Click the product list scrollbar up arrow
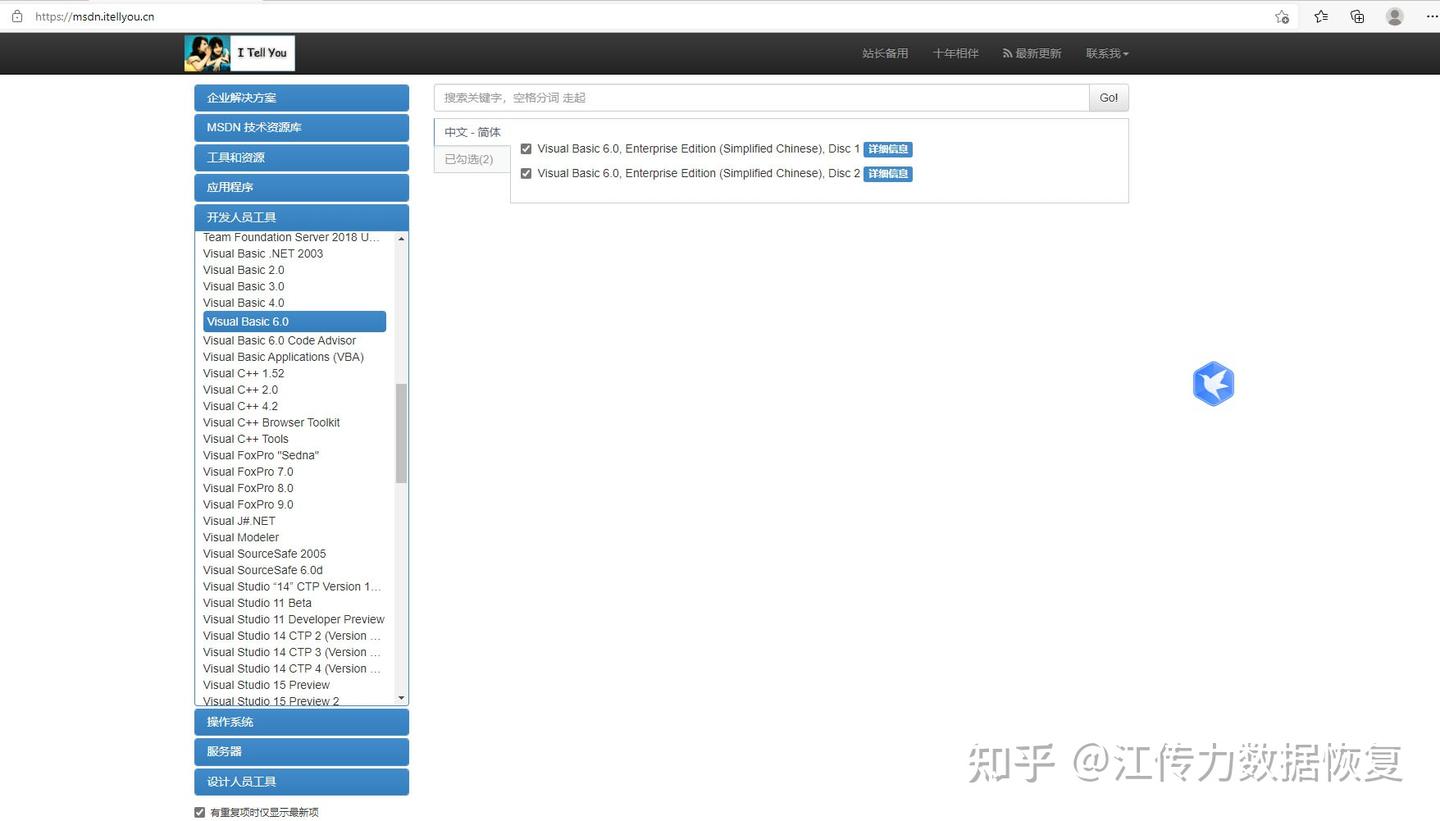 click(401, 239)
